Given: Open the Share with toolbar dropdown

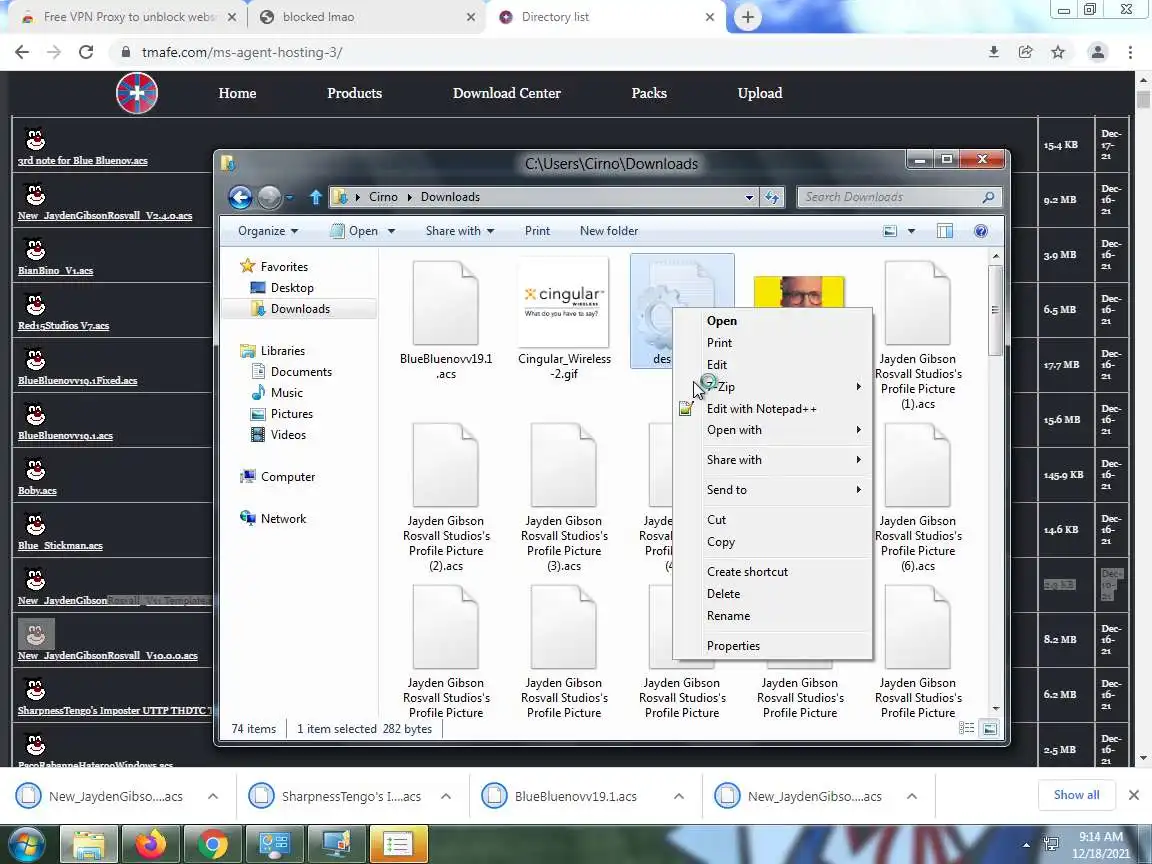Looking at the screenshot, I should (460, 231).
